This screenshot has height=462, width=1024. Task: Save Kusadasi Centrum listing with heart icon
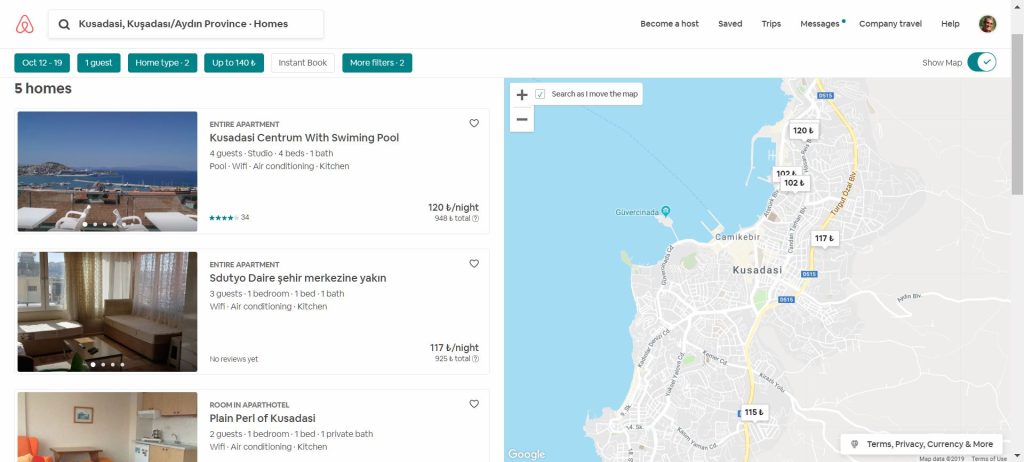tap(474, 123)
